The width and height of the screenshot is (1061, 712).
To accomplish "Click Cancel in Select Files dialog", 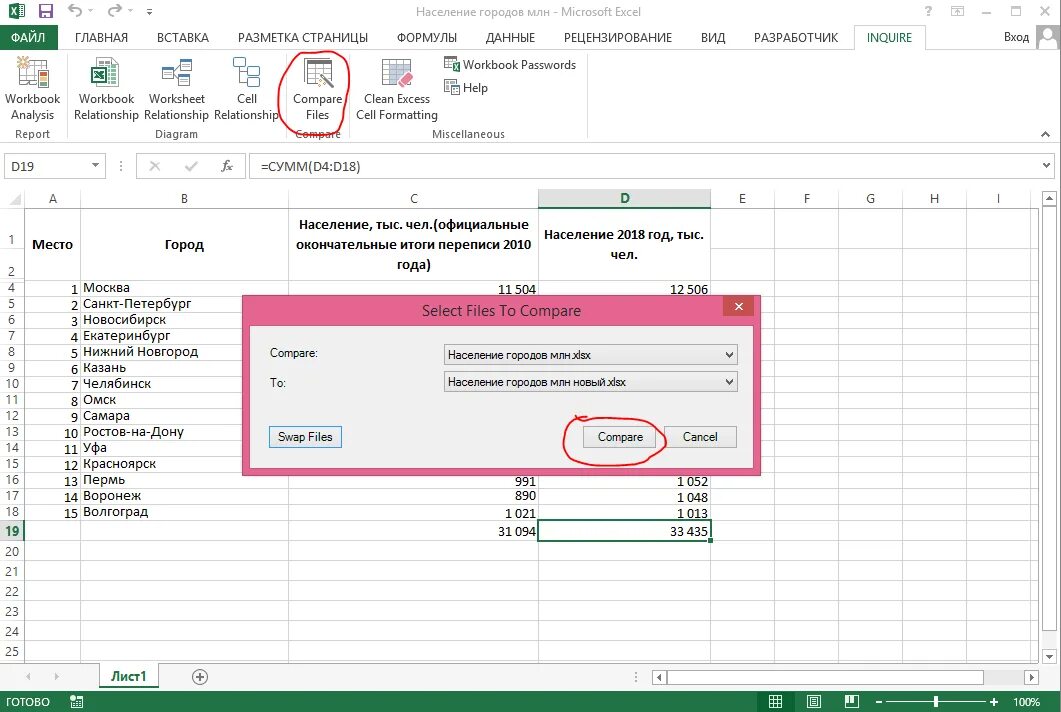I will 700,437.
